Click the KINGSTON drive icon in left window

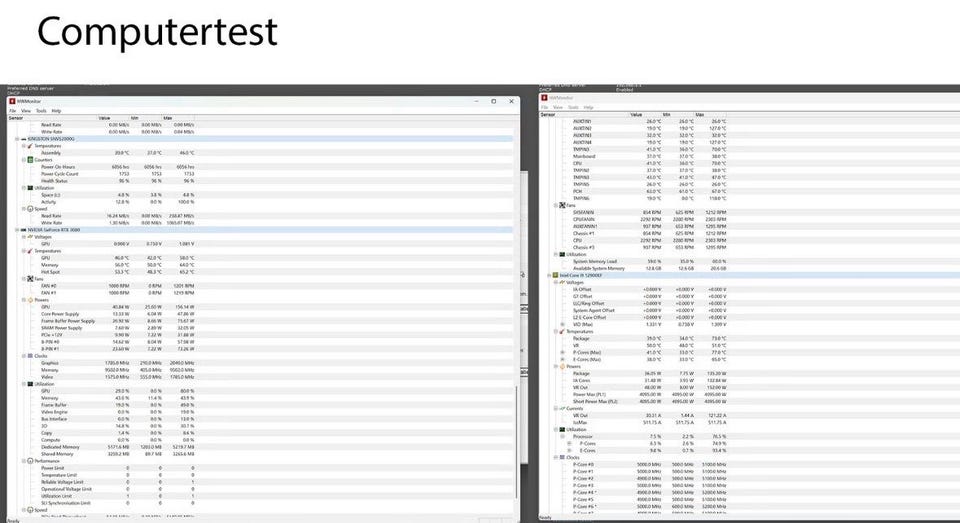[24, 139]
